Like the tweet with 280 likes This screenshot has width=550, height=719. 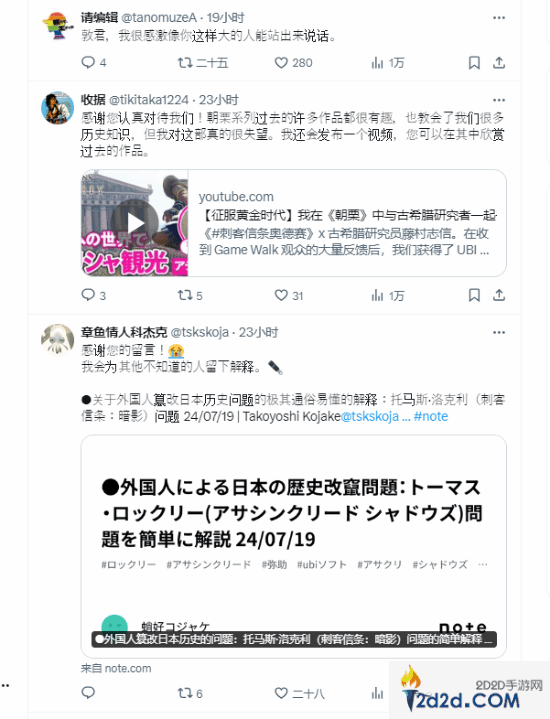[281, 63]
